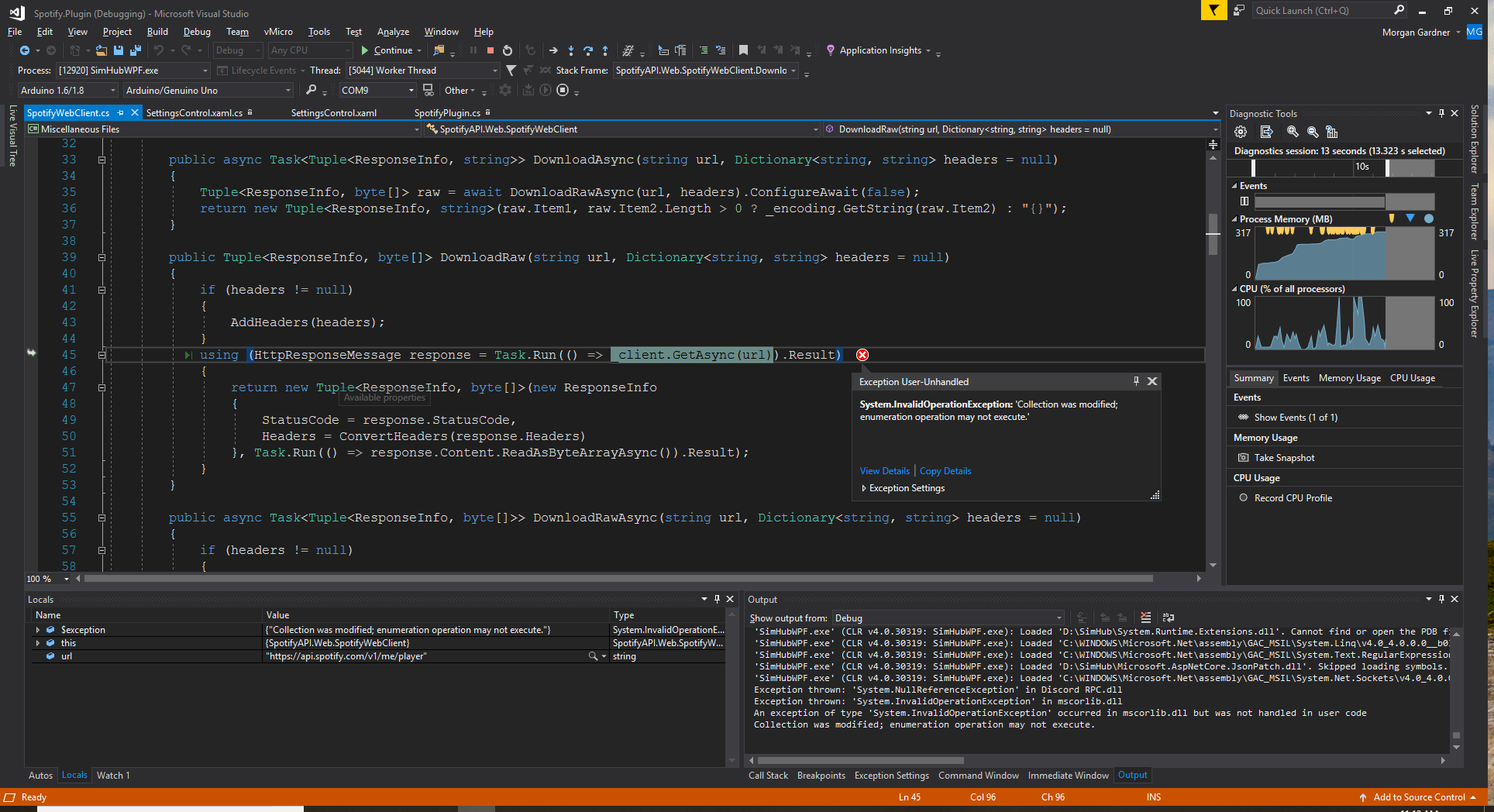Image resolution: width=1494 pixels, height=812 pixels.
Task: Click the Step Out icon
Action: (x=605, y=50)
